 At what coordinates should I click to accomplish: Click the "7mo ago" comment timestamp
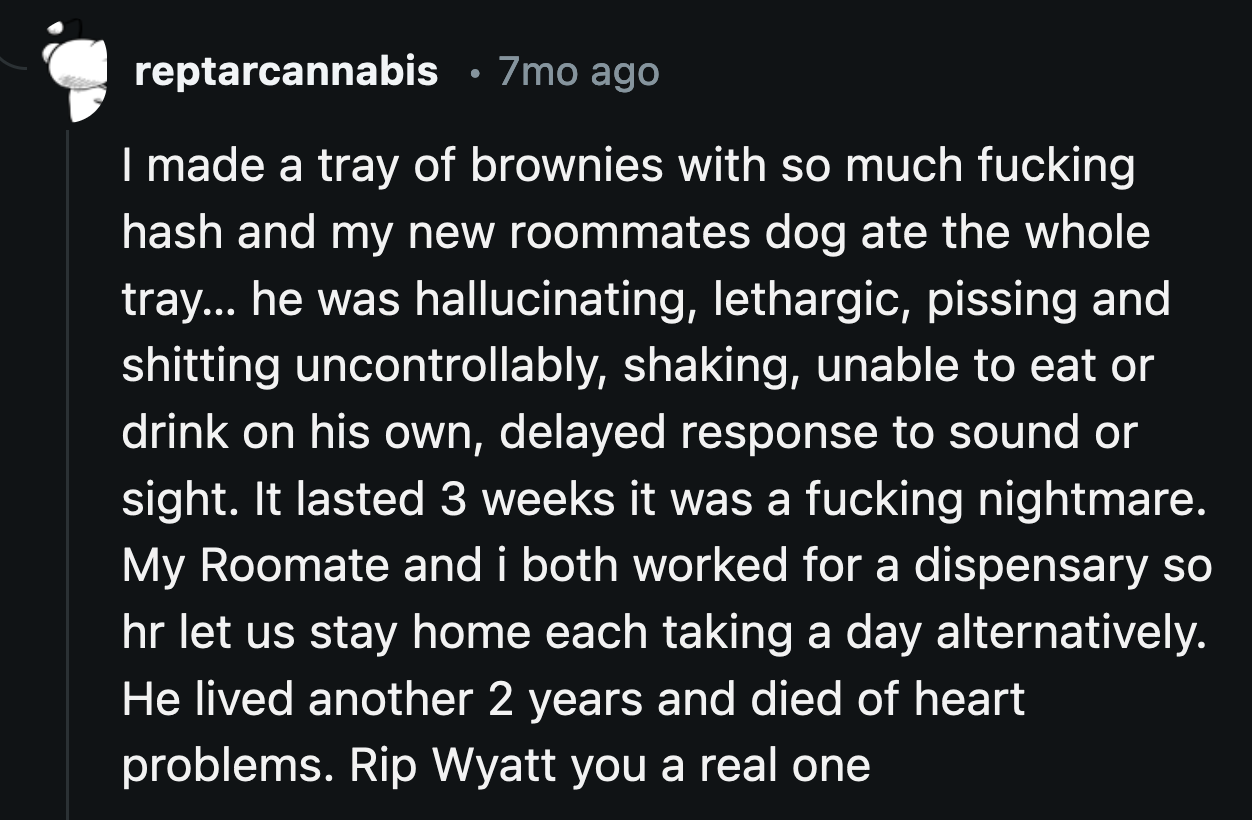578,71
